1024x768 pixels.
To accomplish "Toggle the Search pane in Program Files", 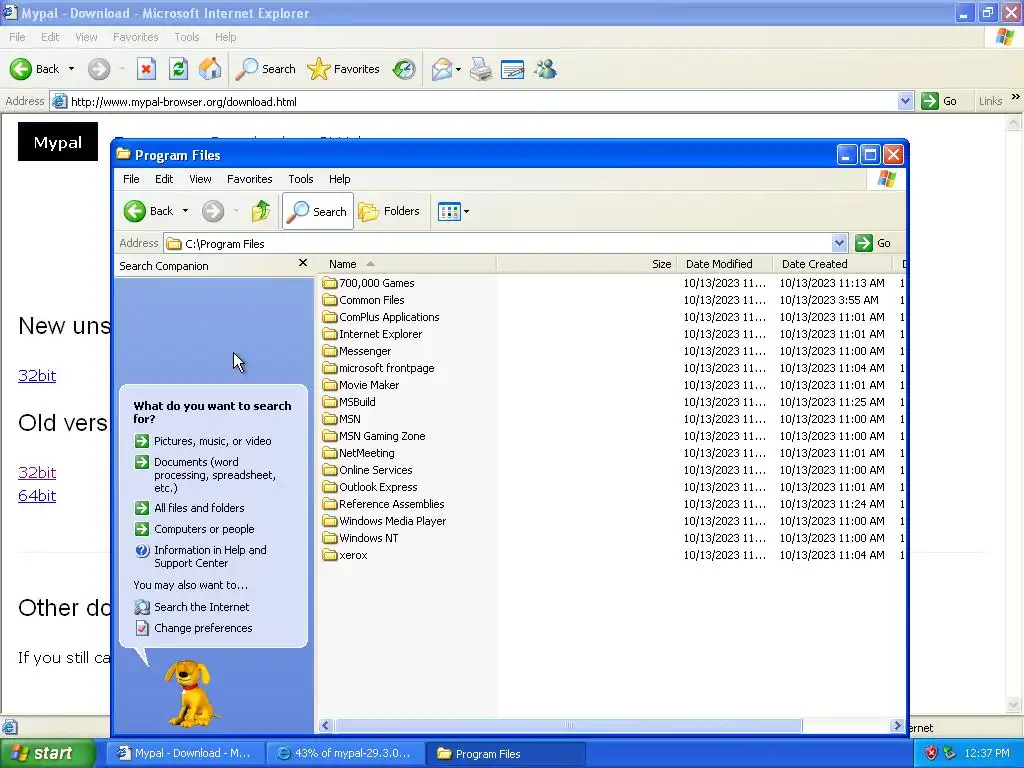I will pyautogui.click(x=318, y=211).
